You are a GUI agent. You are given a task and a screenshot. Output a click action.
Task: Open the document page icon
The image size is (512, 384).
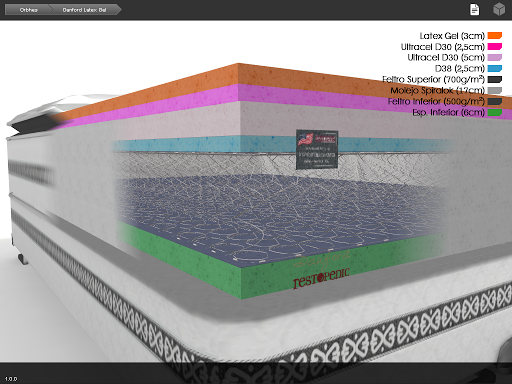(474, 9)
